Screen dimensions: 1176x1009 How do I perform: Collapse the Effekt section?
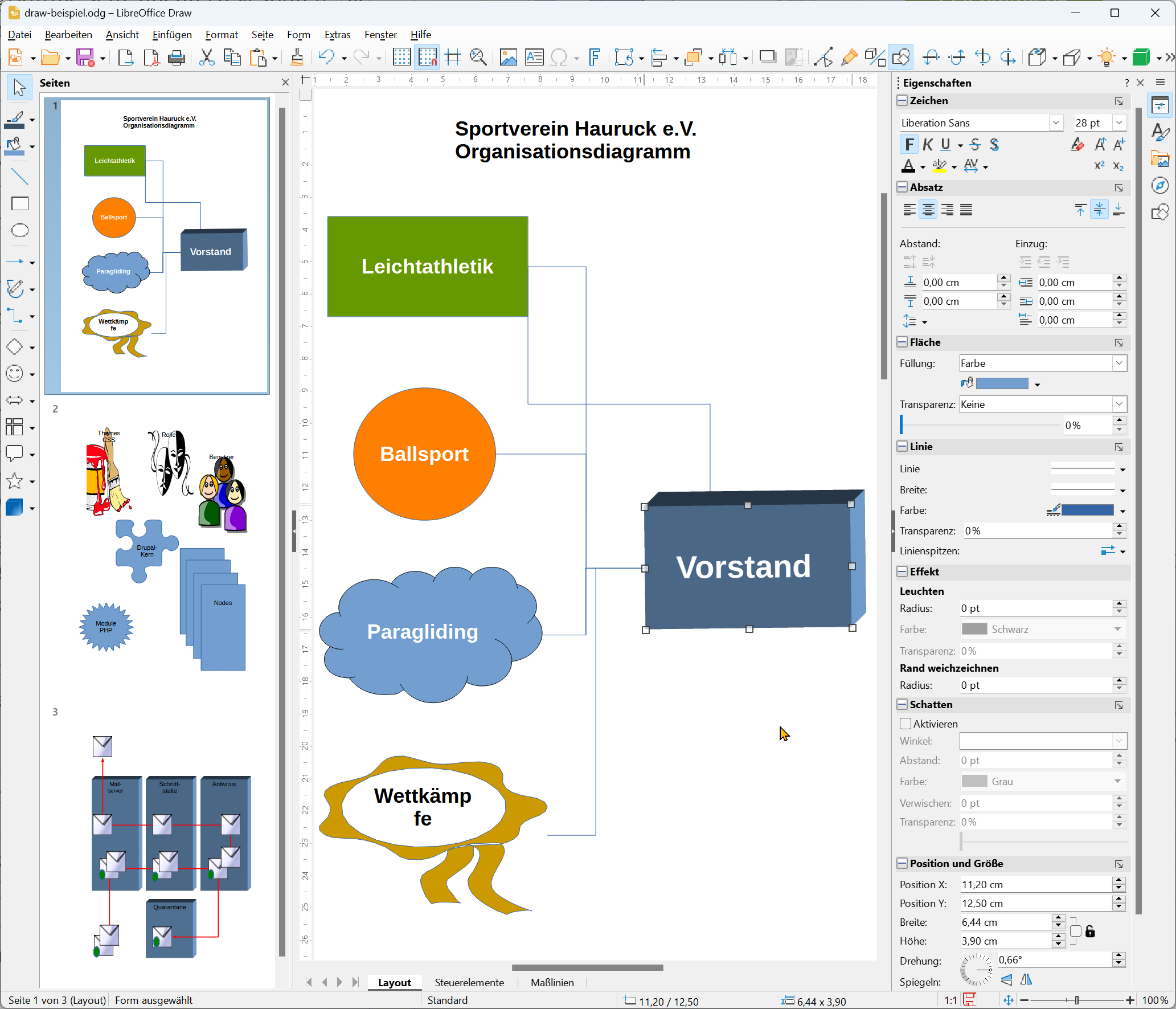click(x=903, y=572)
